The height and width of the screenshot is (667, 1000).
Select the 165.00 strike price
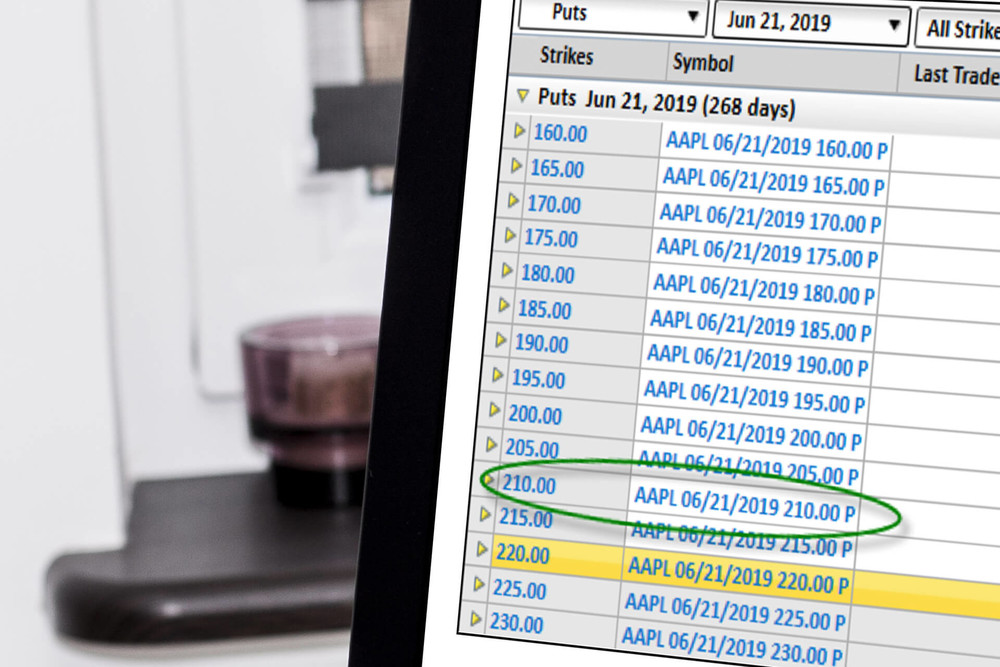[557, 169]
